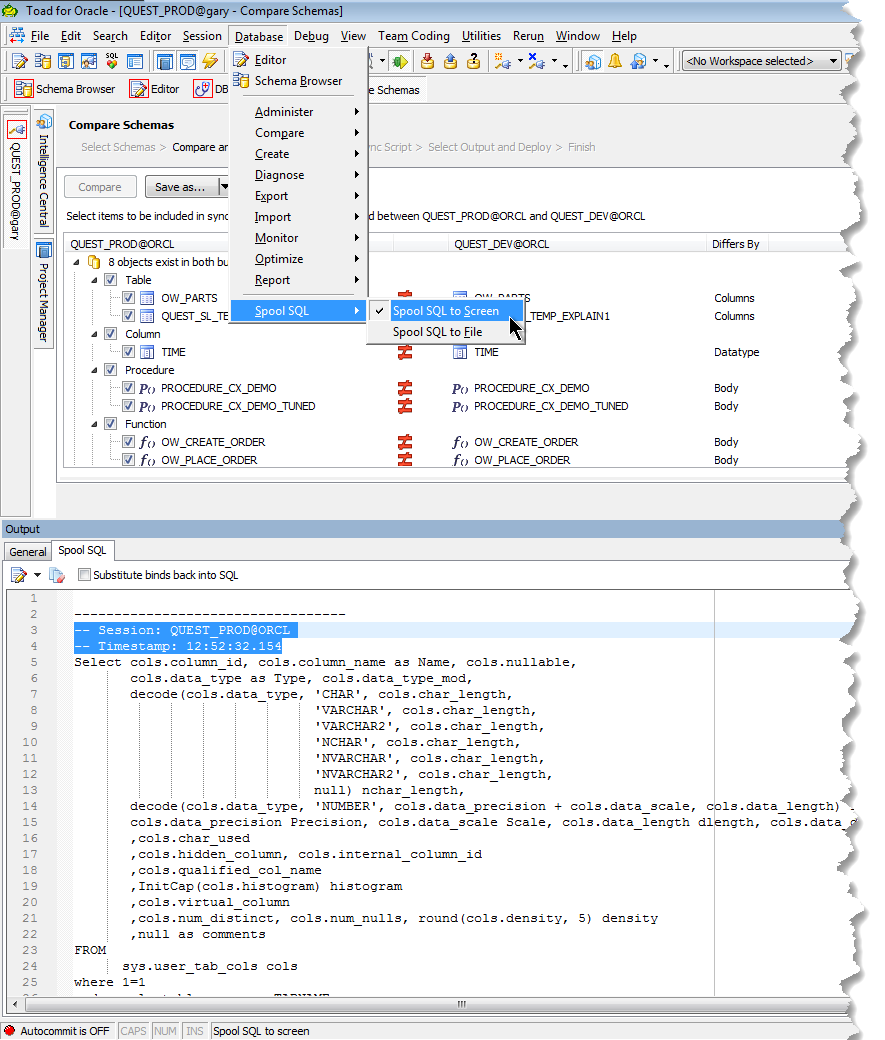Click the copy-clear icon in the Output toolbar
The image size is (885, 1040).
[x=57, y=575]
